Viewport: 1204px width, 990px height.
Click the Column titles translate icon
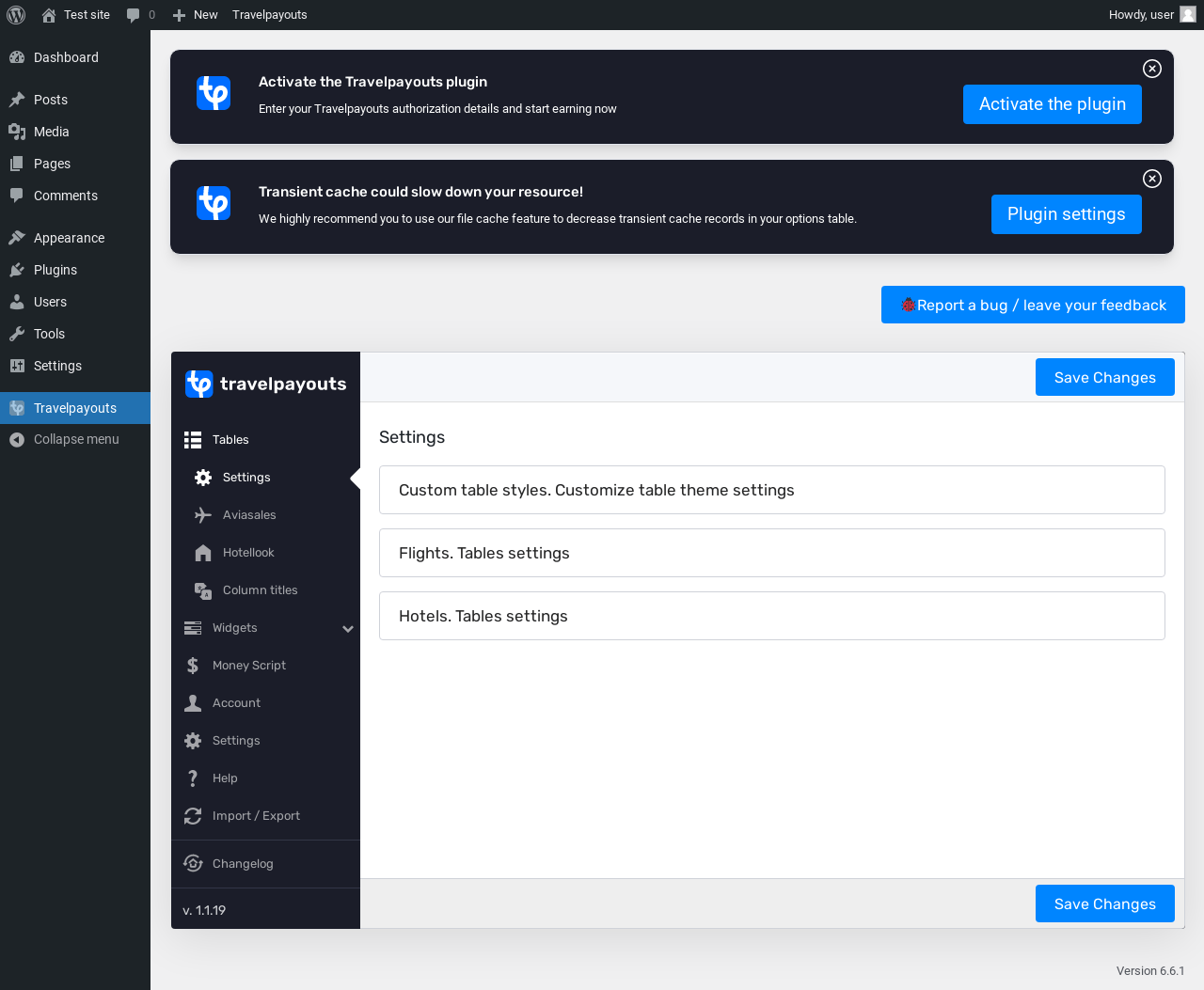point(203,590)
